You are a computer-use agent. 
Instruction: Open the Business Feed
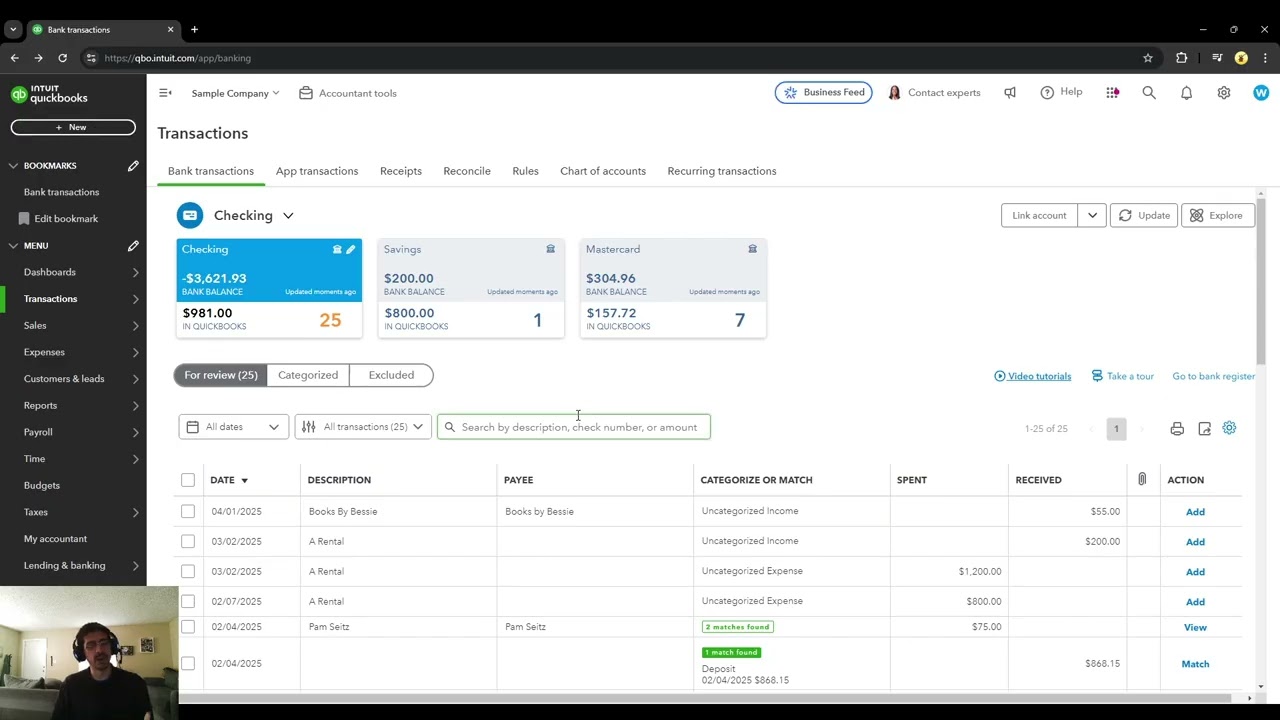click(824, 93)
